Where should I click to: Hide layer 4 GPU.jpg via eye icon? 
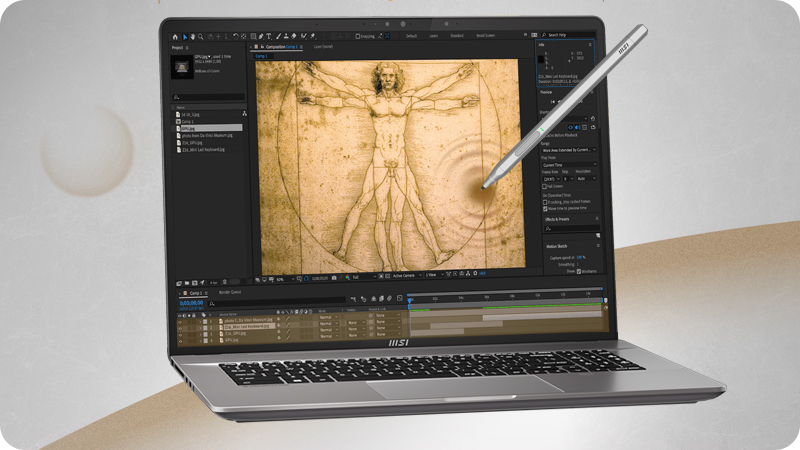pos(180,341)
